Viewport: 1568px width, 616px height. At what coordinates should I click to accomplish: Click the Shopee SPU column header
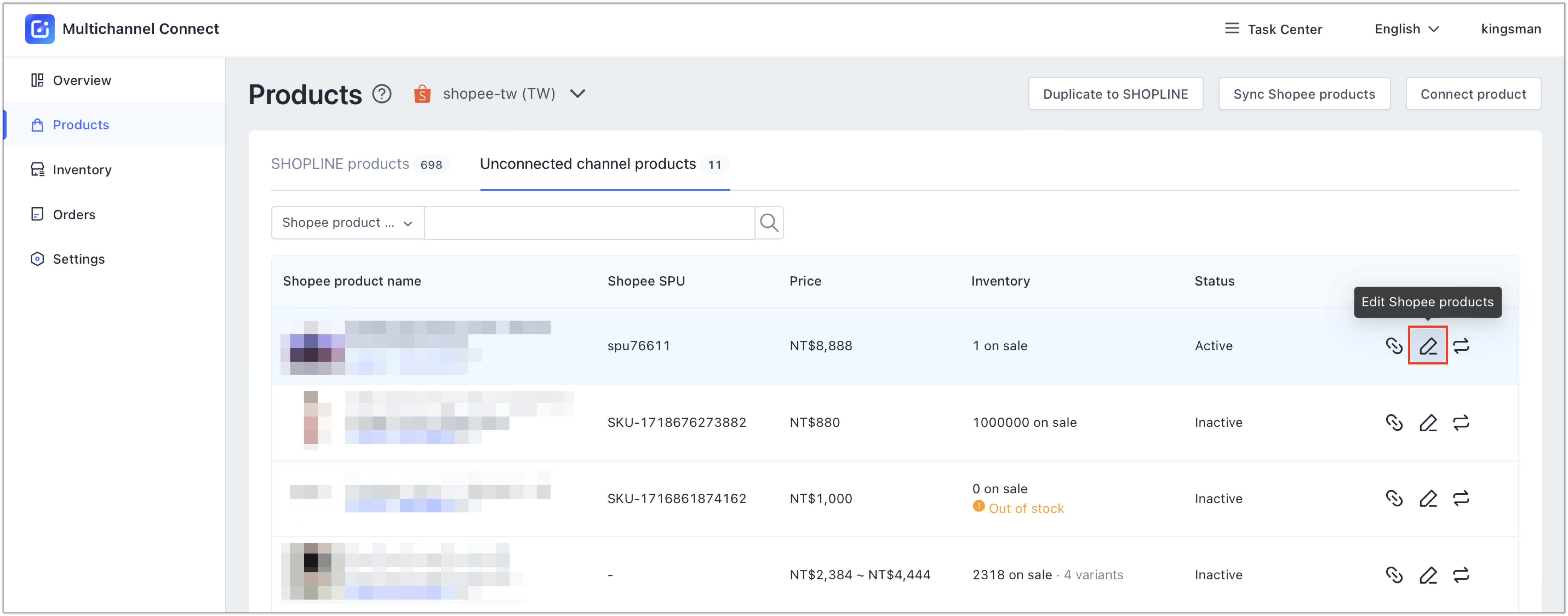point(646,281)
